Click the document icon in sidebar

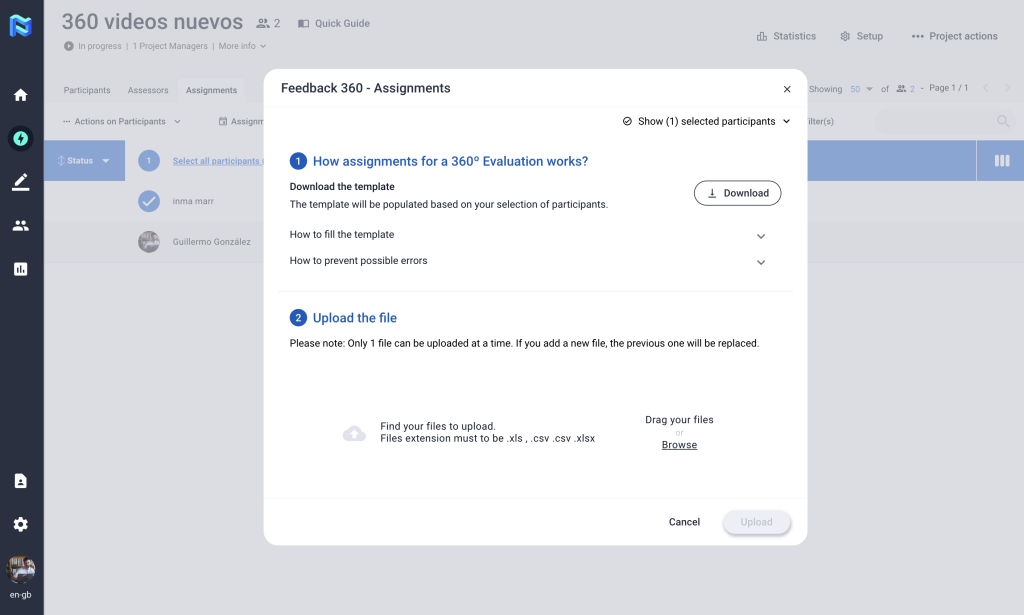(x=20, y=481)
